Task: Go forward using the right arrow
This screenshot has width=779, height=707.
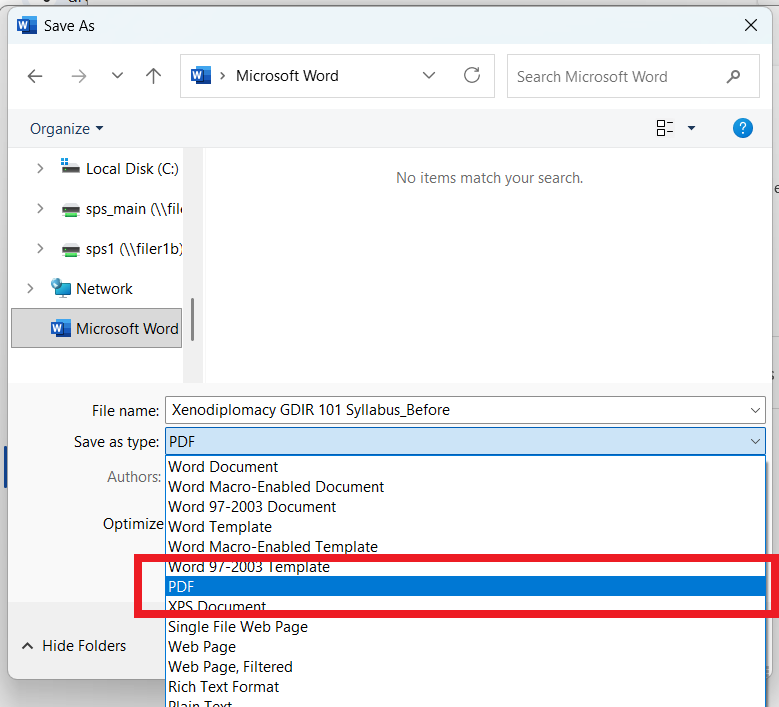Action: (x=78, y=77)
